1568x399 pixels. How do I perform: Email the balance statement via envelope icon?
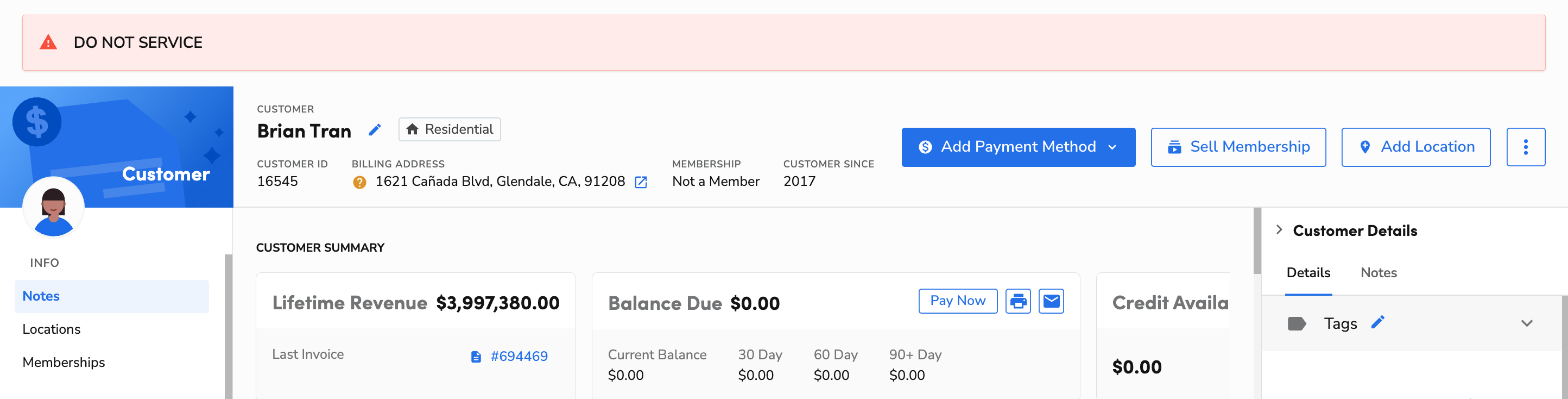1051,301
